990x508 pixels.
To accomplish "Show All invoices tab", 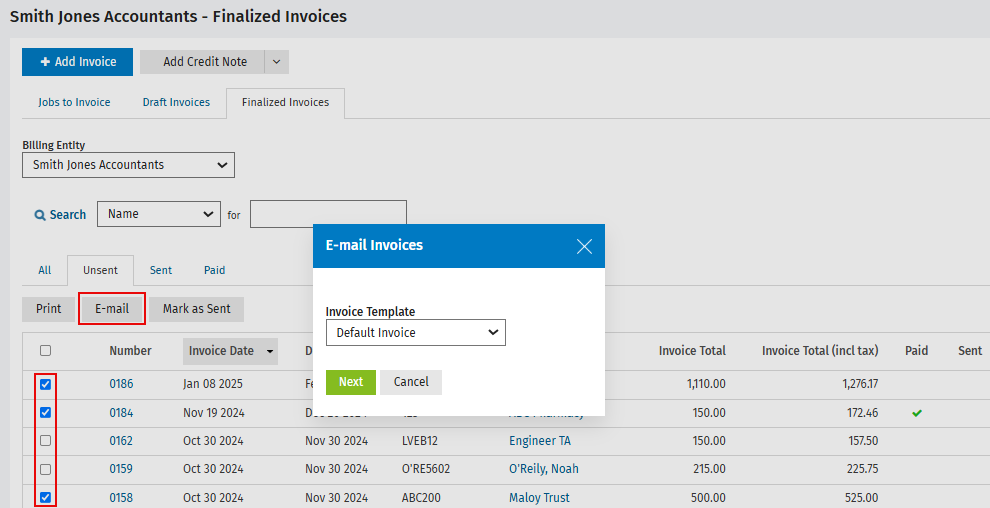I will [x=44, y=270].
